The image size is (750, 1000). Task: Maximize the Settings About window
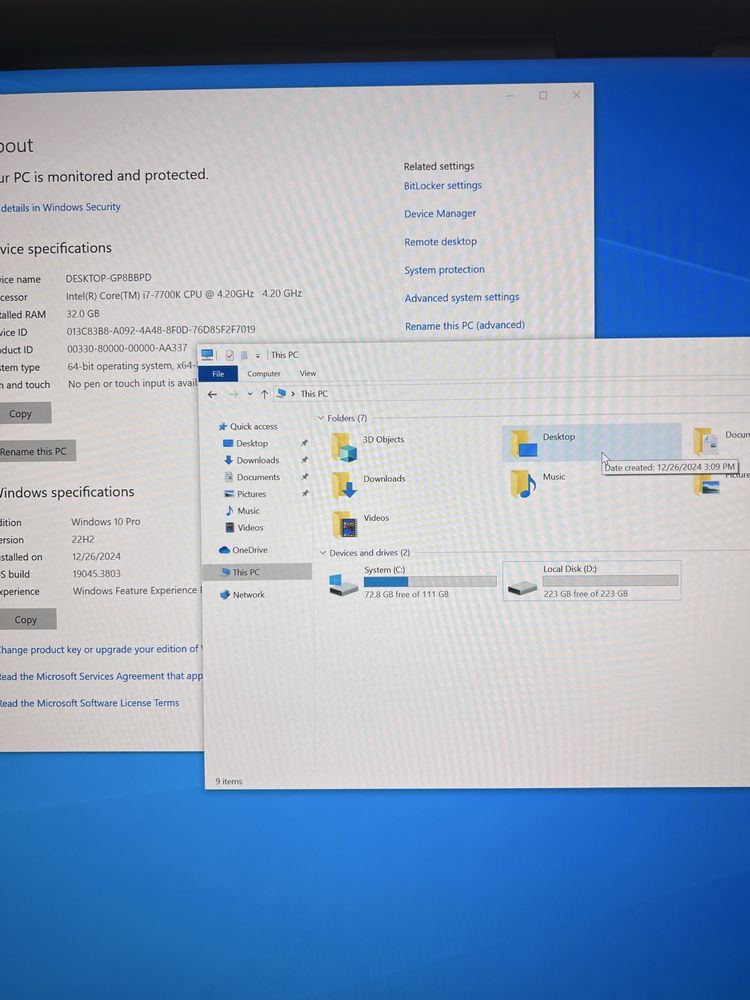pyautogui.click(x=543, y=95)
